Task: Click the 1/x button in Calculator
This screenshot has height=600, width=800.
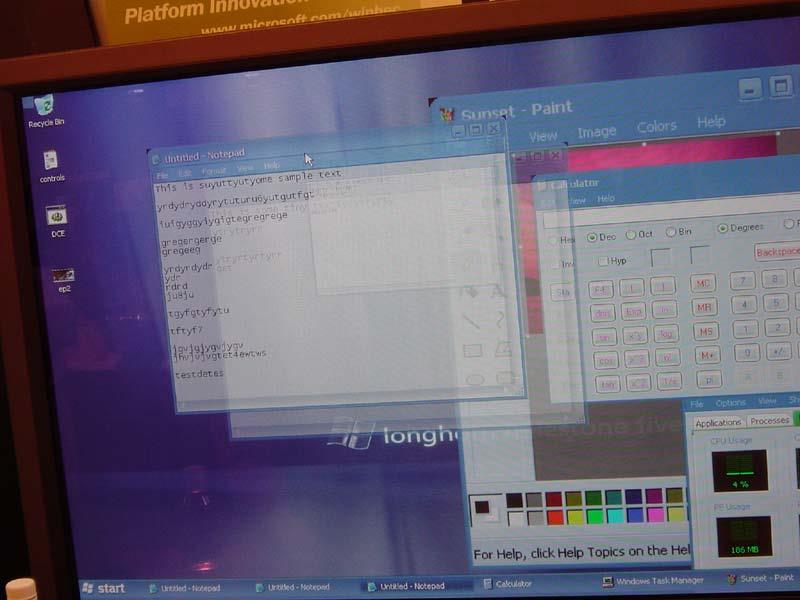Action: (669, 381)
